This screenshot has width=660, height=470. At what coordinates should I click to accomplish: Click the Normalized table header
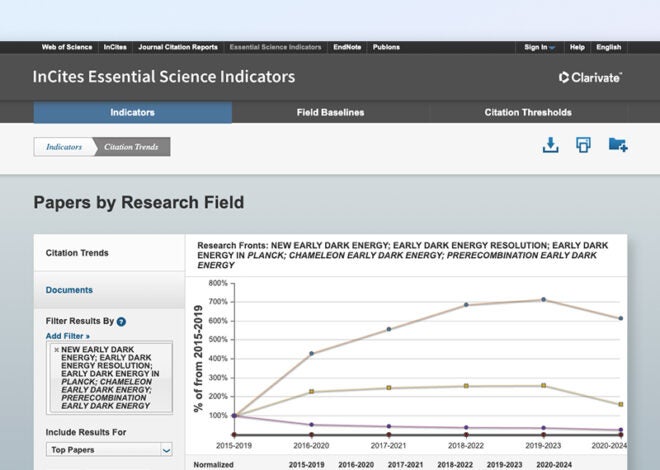click(213, 465)
